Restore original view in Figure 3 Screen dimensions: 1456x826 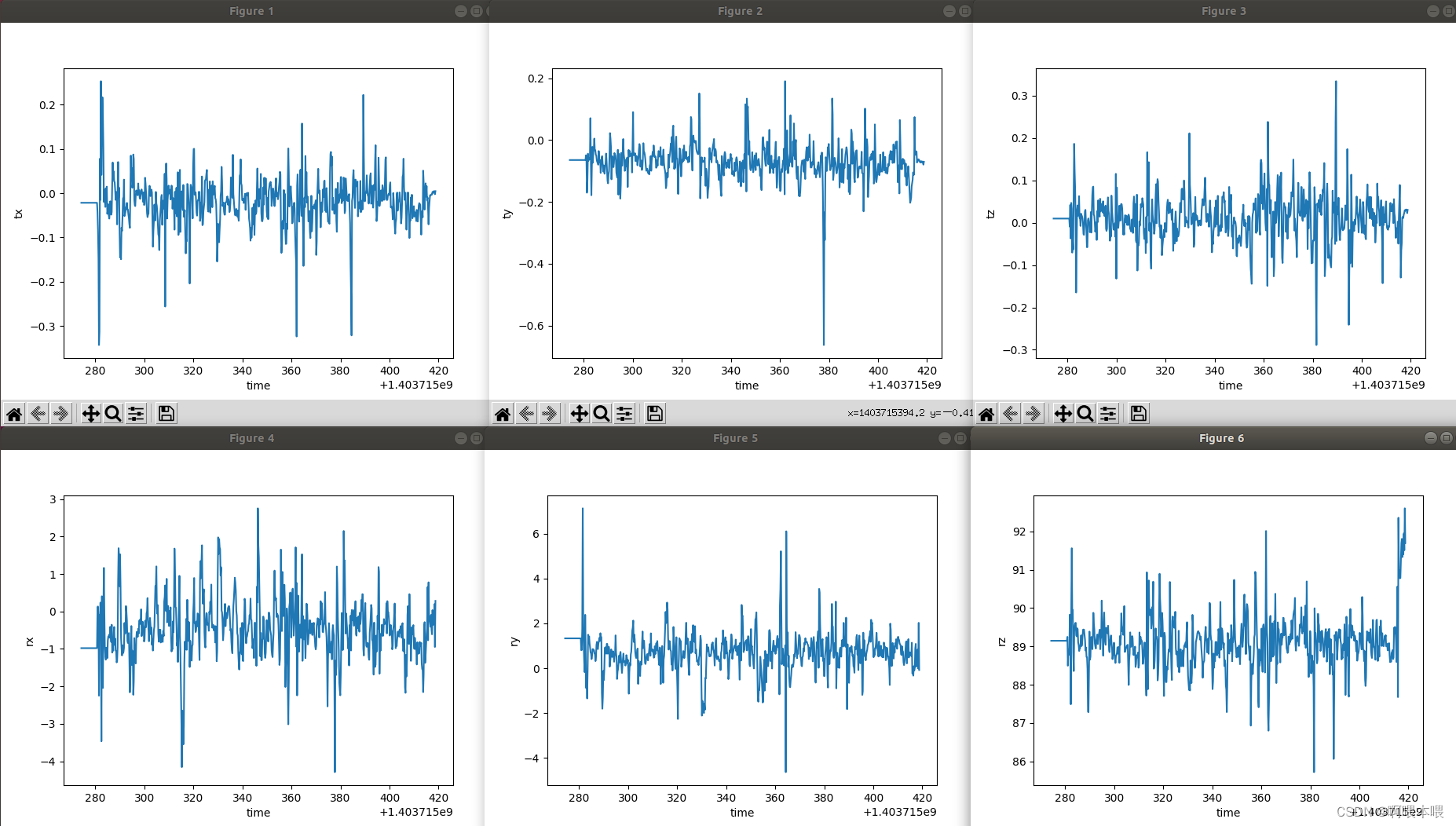tap(986, 414)
